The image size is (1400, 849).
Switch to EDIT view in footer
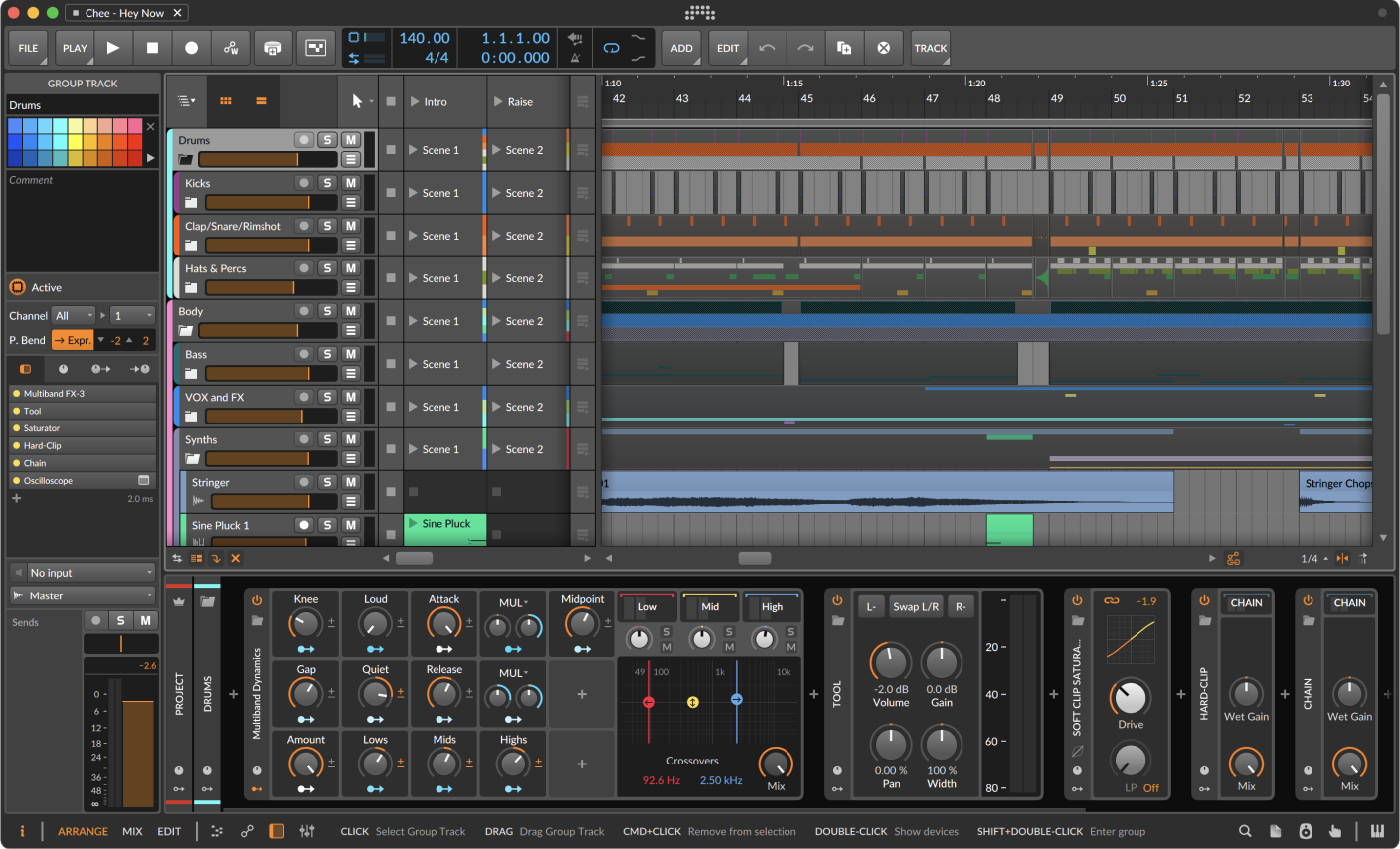tap(169, 832)
